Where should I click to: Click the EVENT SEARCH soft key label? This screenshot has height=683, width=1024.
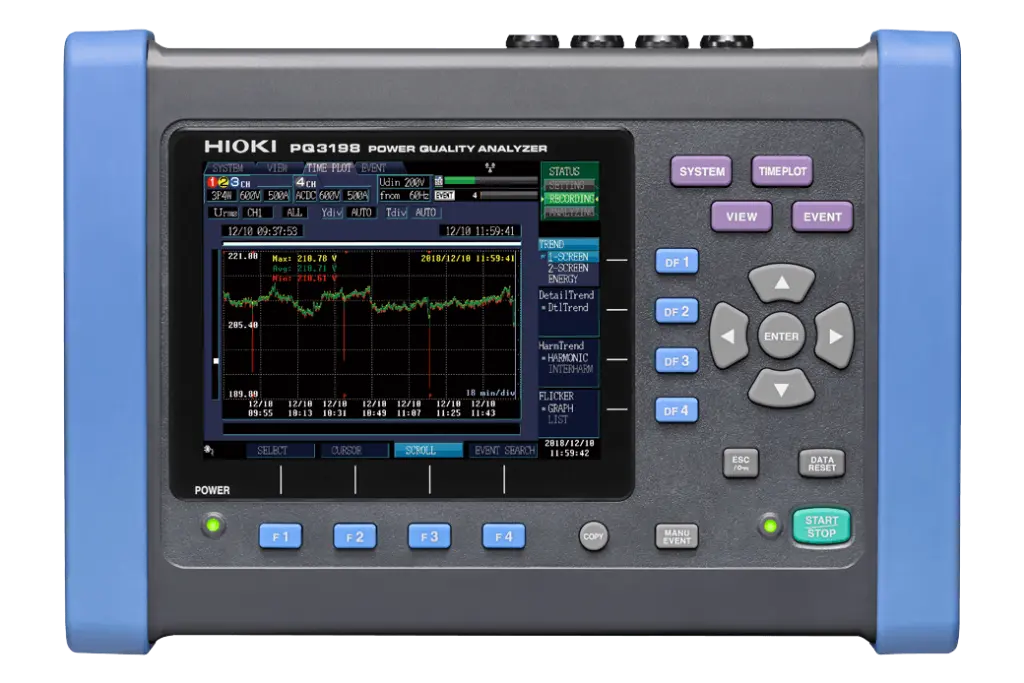coord(503,451)
